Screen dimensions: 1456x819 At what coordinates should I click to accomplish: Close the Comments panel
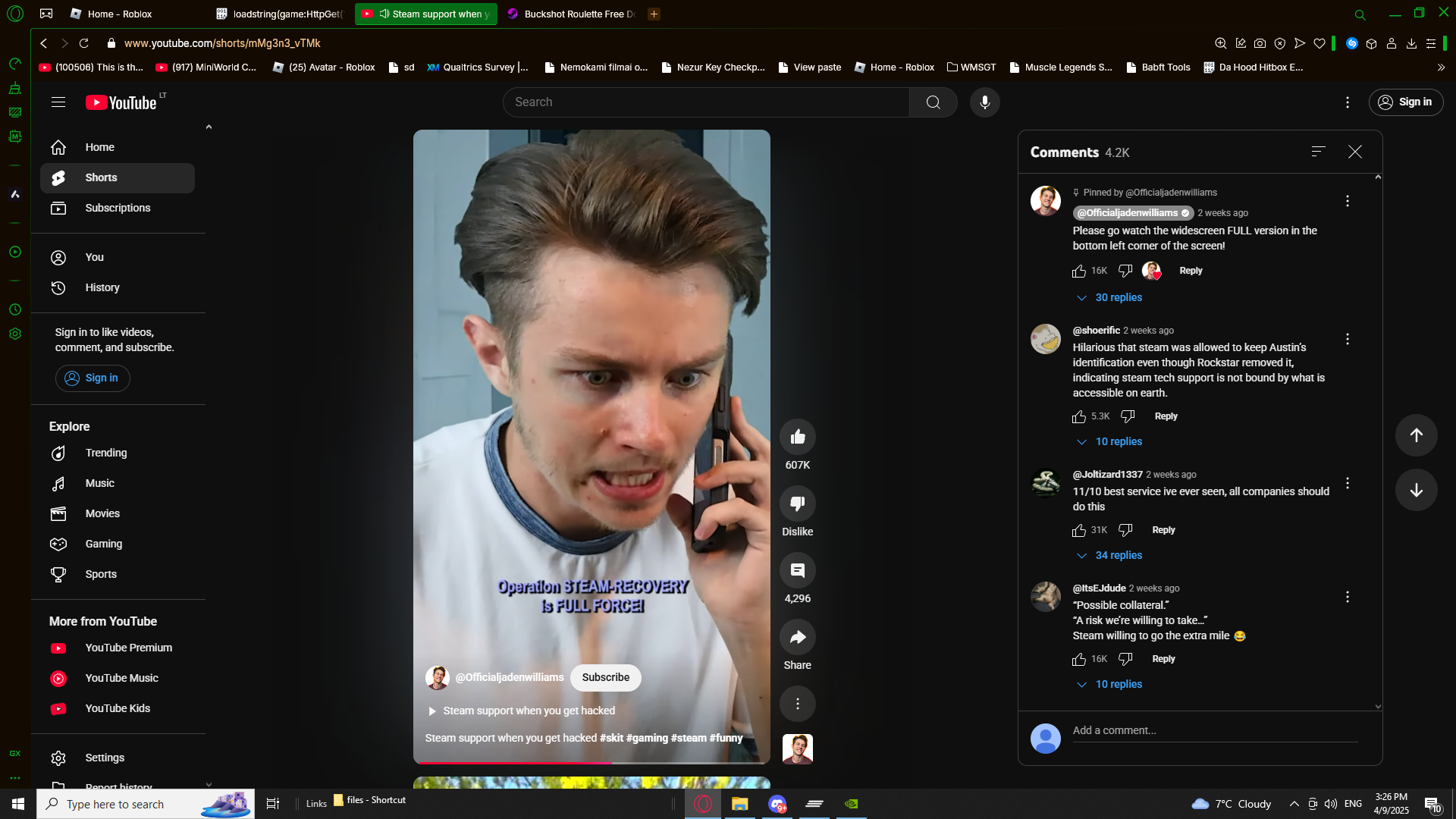click(x=1355, y=152)
